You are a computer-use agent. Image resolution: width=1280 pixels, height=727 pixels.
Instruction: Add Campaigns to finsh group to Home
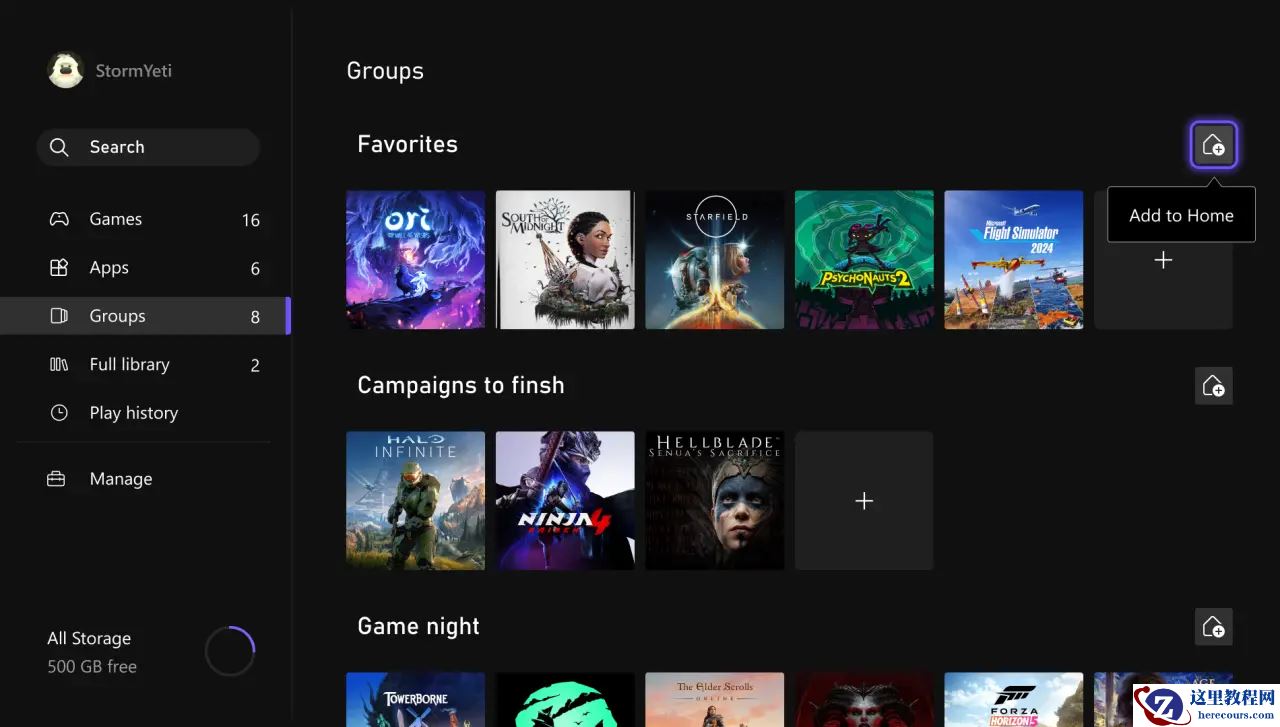click(x=1213, y=385)
